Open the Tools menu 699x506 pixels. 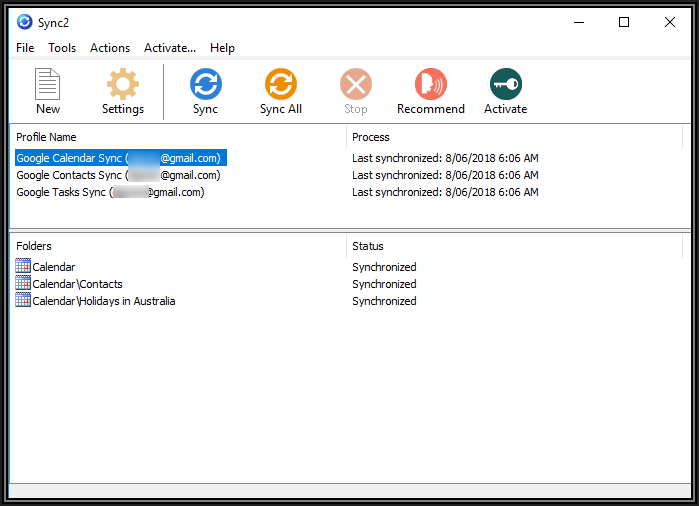[62, 48]
